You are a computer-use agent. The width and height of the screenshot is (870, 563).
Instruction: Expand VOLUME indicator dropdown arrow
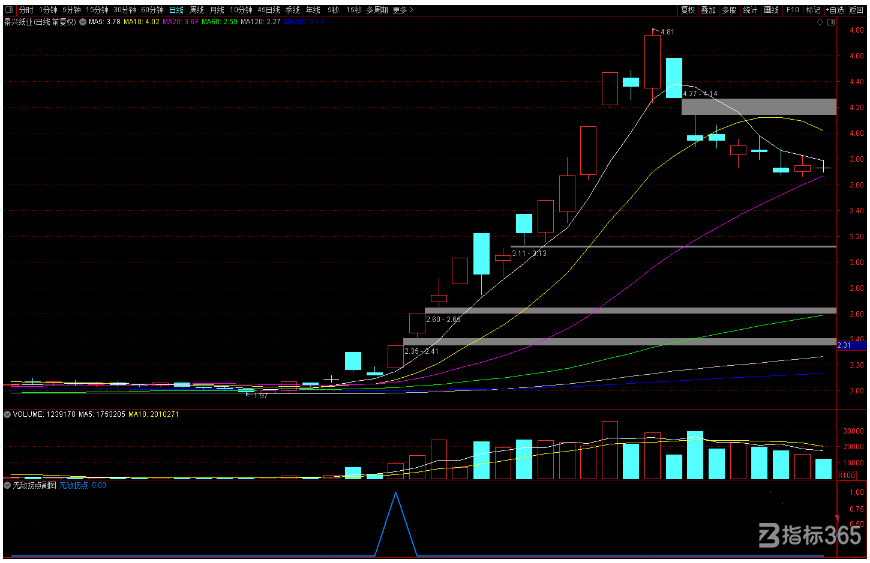(8, 414)
